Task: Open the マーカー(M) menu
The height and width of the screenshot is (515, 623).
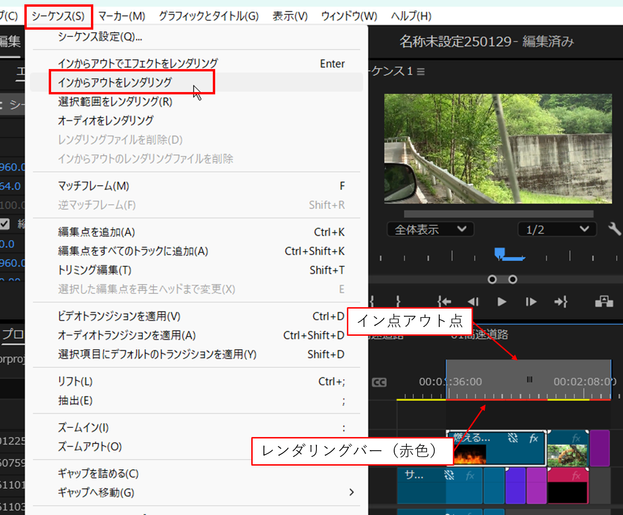Action: [x=122, y=16]
